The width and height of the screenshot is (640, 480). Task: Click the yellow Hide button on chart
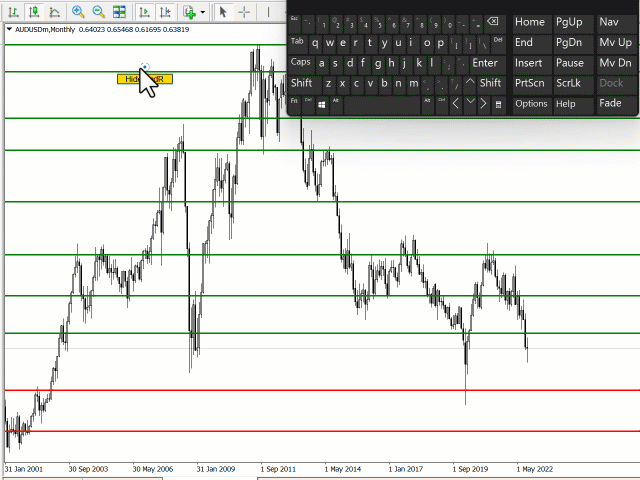point(145,79)
